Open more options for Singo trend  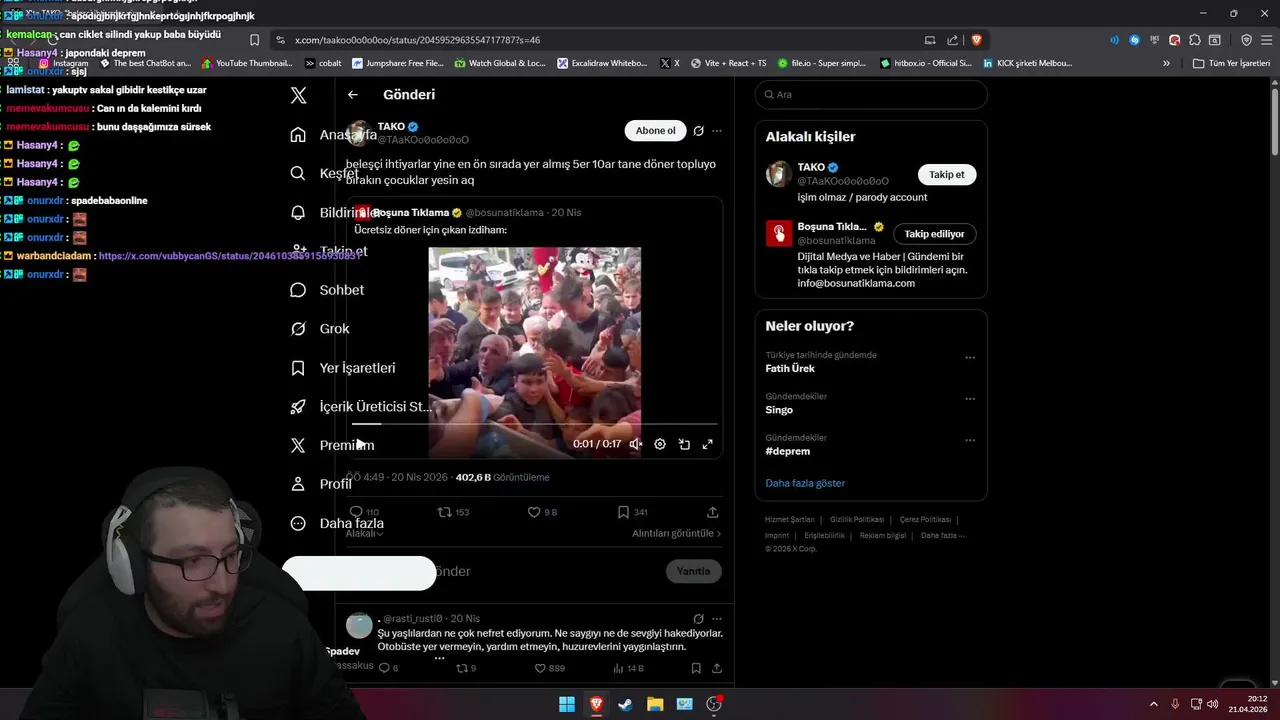[969, 399]
